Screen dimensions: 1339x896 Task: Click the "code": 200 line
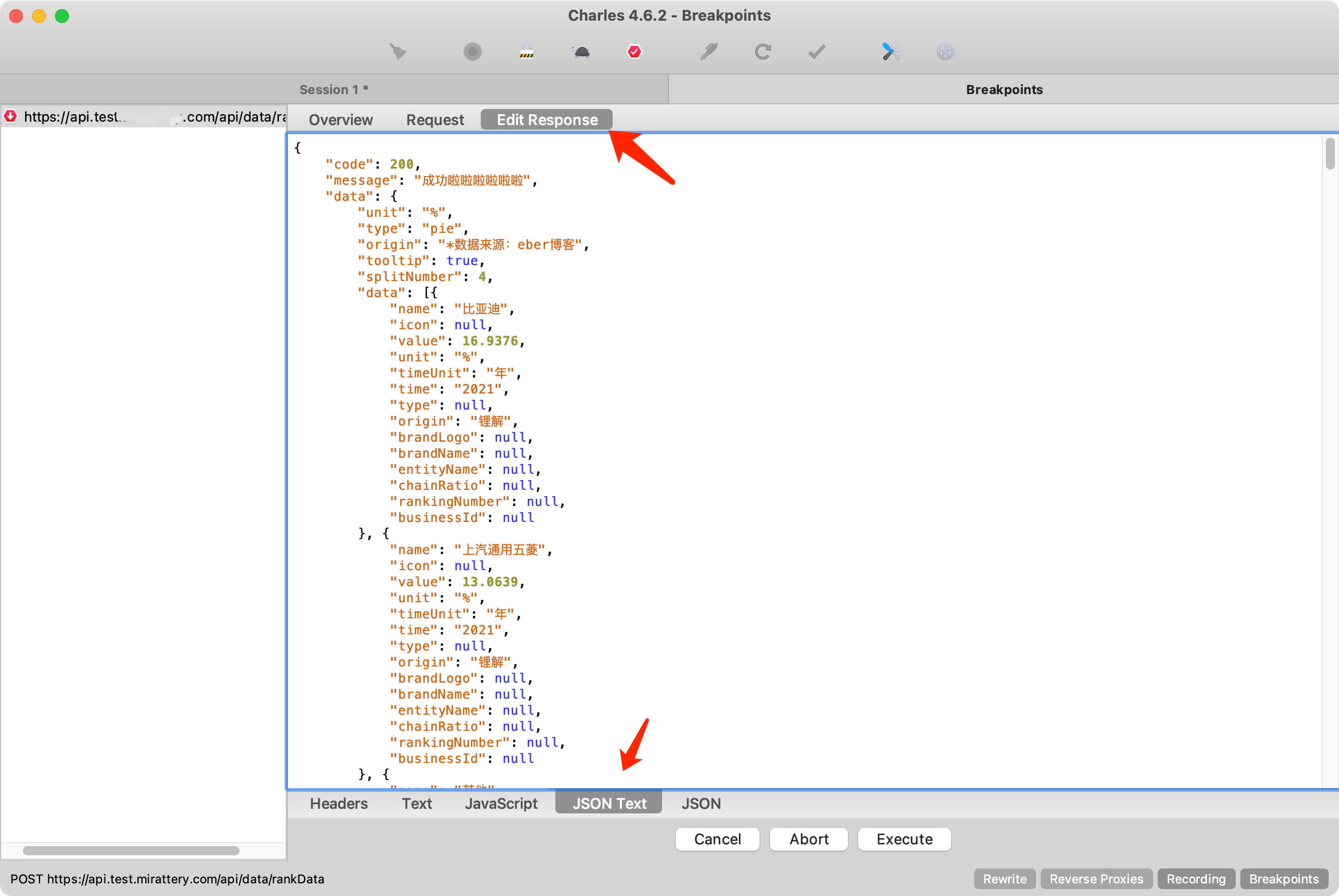point(373,164)
